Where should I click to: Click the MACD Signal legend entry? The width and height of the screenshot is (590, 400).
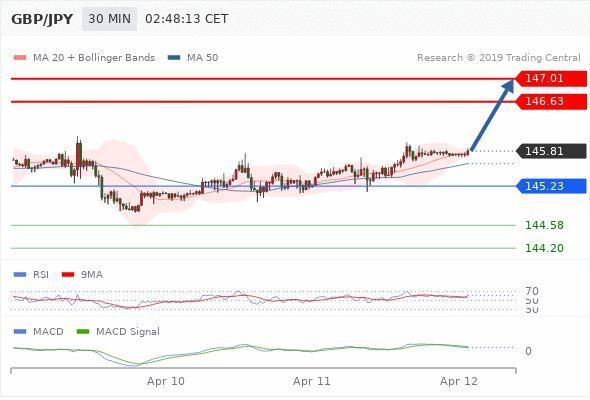pos(118,332)
